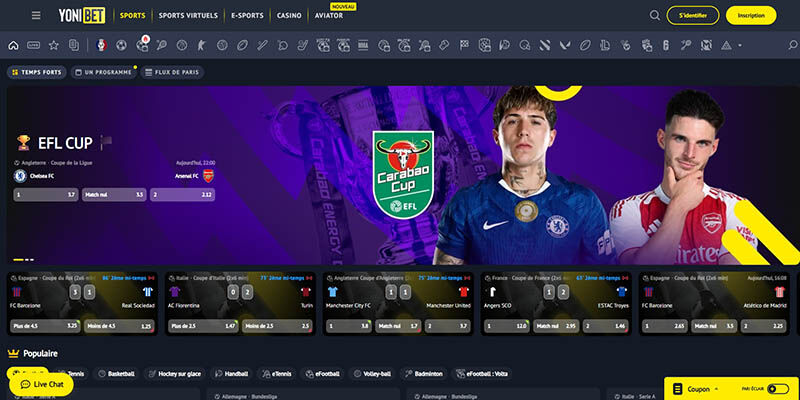Select Moins de 2.5 on Fiorentina-Turin

click(x=277, y=327)
